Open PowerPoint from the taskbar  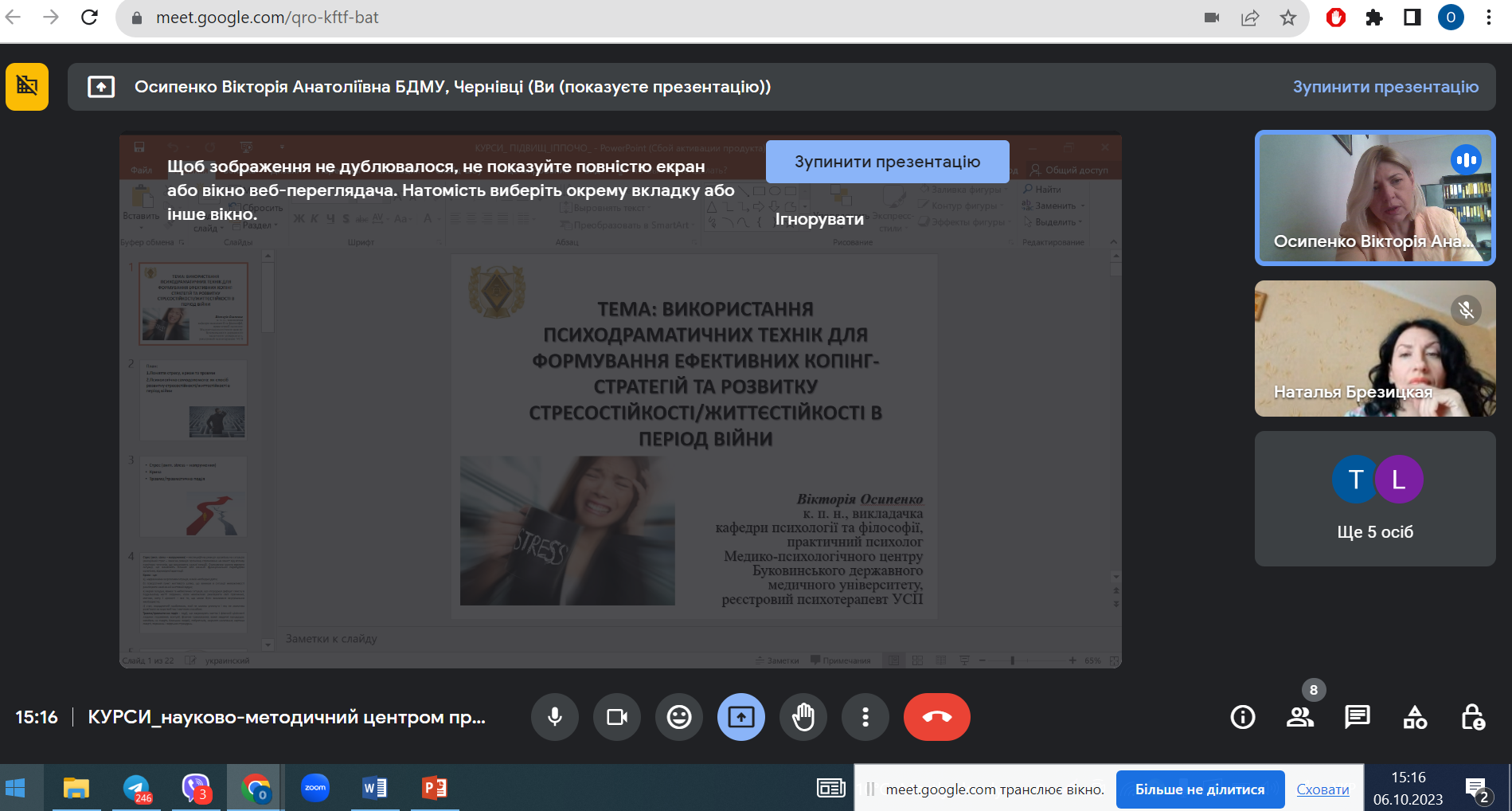435,789
